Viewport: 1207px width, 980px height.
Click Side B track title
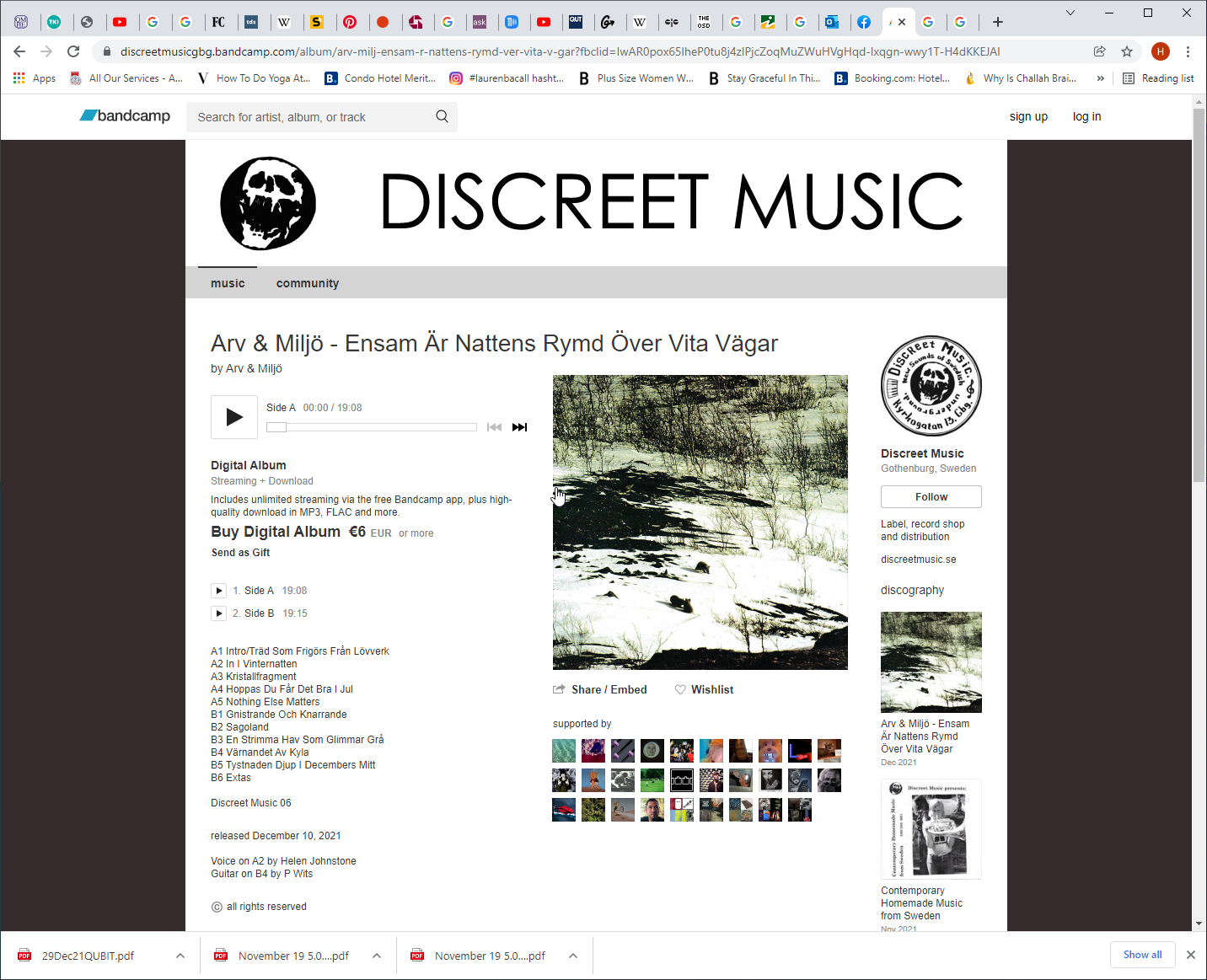(x=259, y=613)
